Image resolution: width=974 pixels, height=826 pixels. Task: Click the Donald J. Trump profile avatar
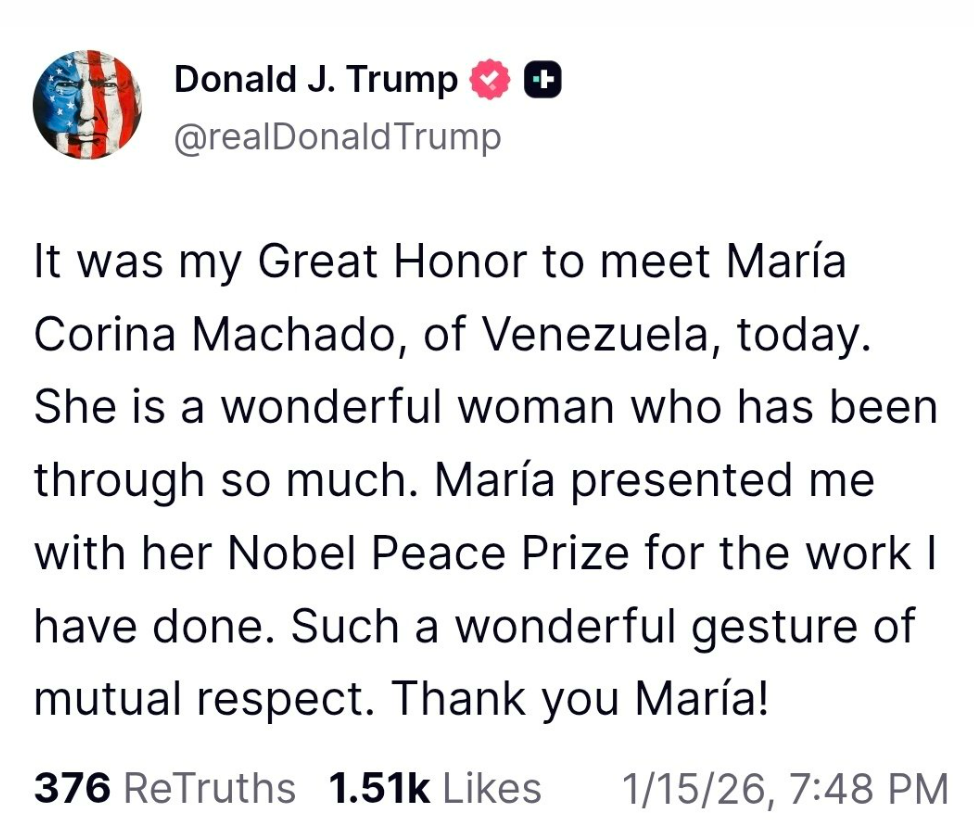(x=87, y=103)
